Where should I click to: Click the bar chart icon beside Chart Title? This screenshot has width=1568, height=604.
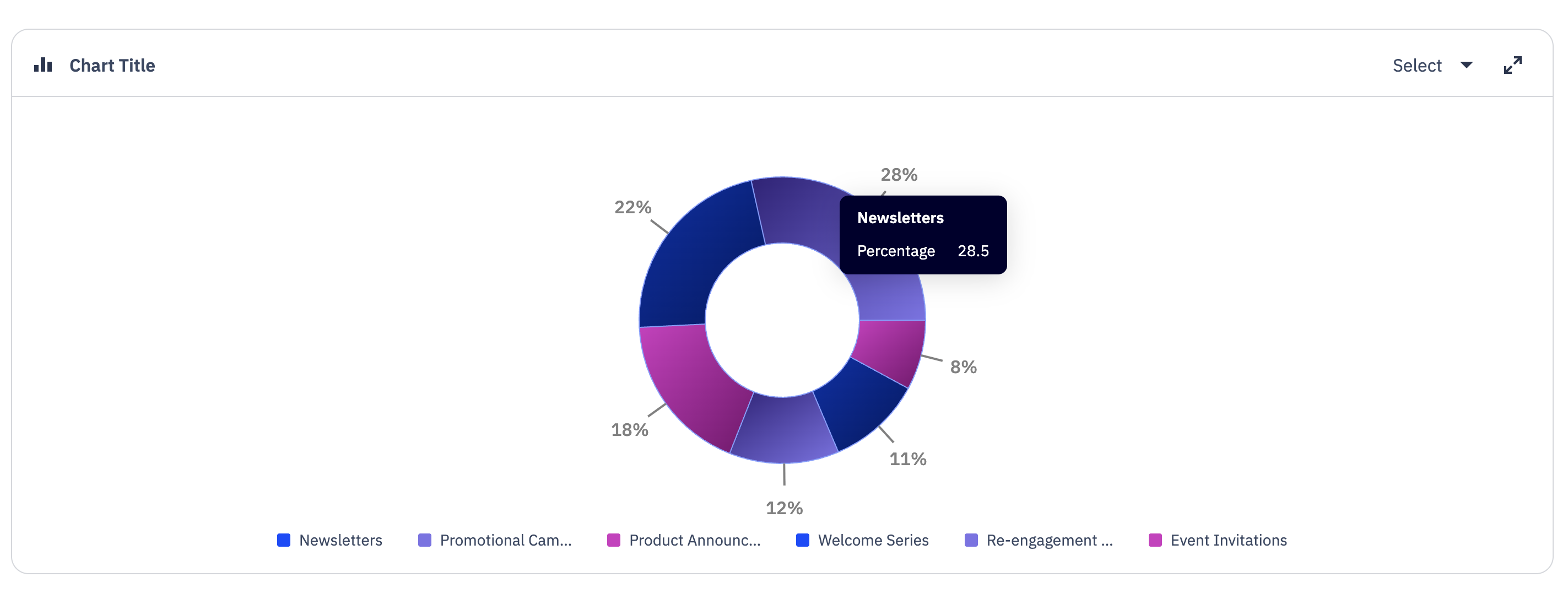point(42,65)
